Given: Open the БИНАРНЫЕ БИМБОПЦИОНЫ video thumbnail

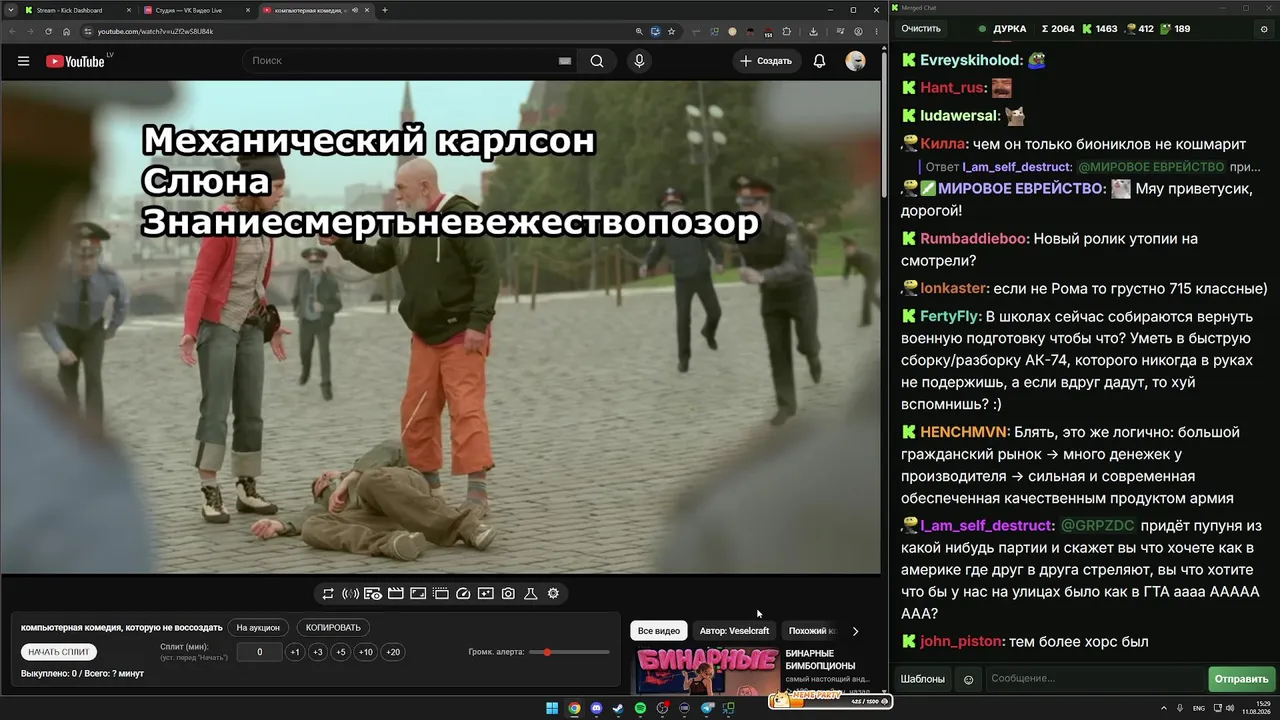Looking at the screenshot, I should coord(707,671).
